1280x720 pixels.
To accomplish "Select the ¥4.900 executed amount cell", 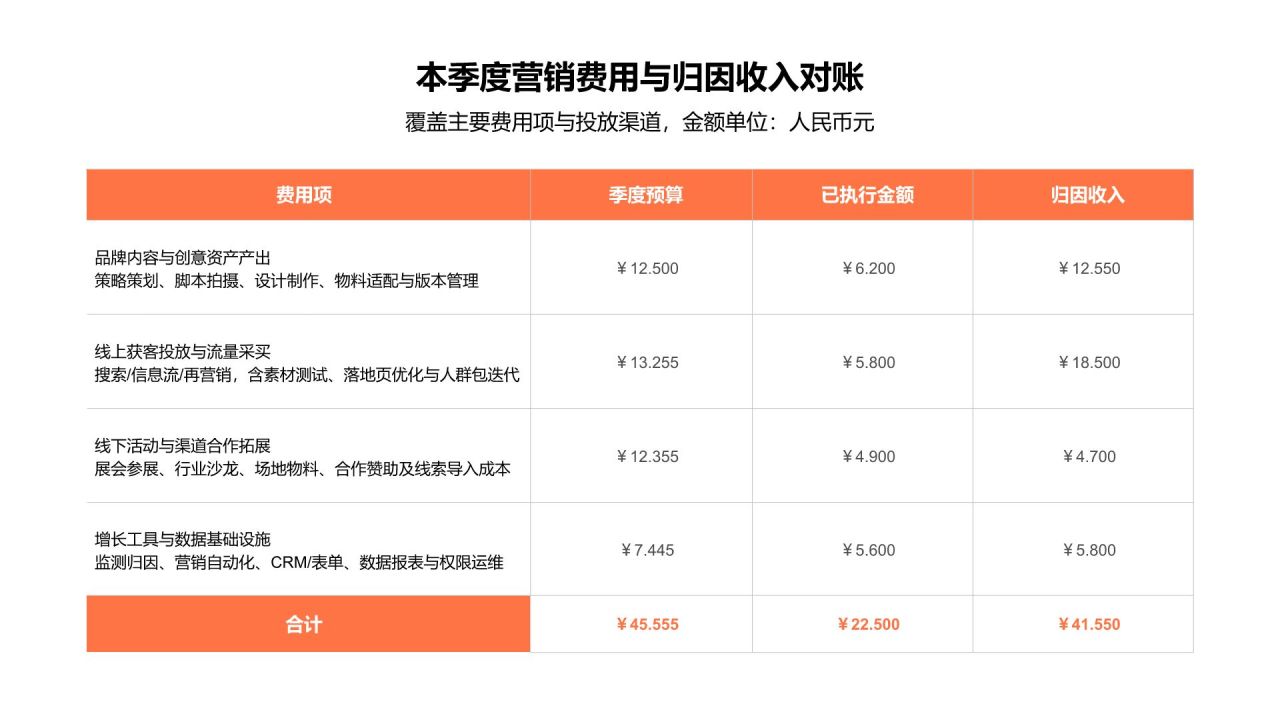I will 867,456.
